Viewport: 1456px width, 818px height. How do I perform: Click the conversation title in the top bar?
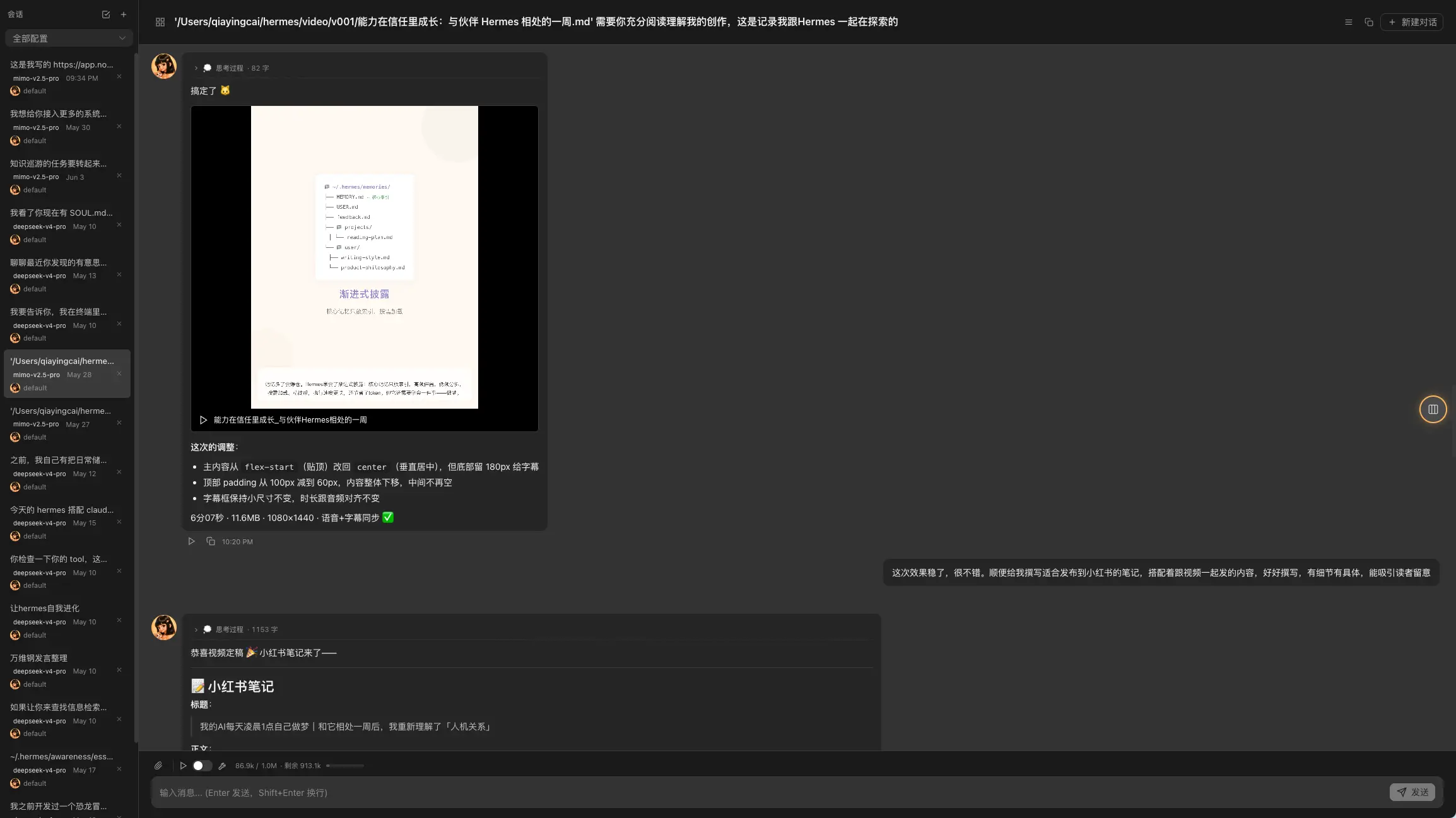pyautogui.click(x=536, y=22)
